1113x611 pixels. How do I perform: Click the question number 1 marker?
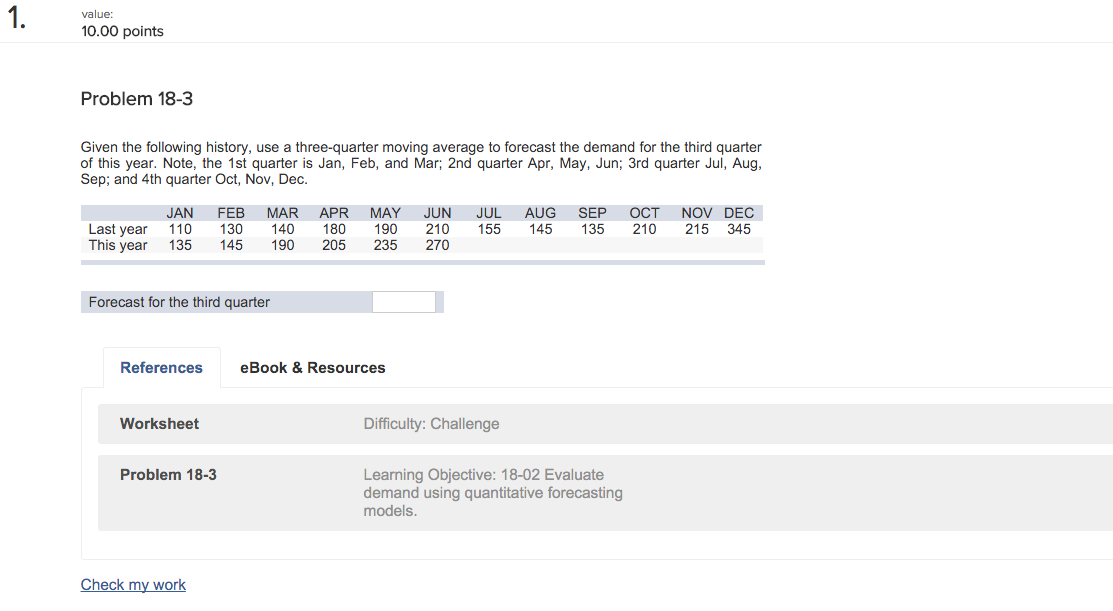click(x=16, y=18)
